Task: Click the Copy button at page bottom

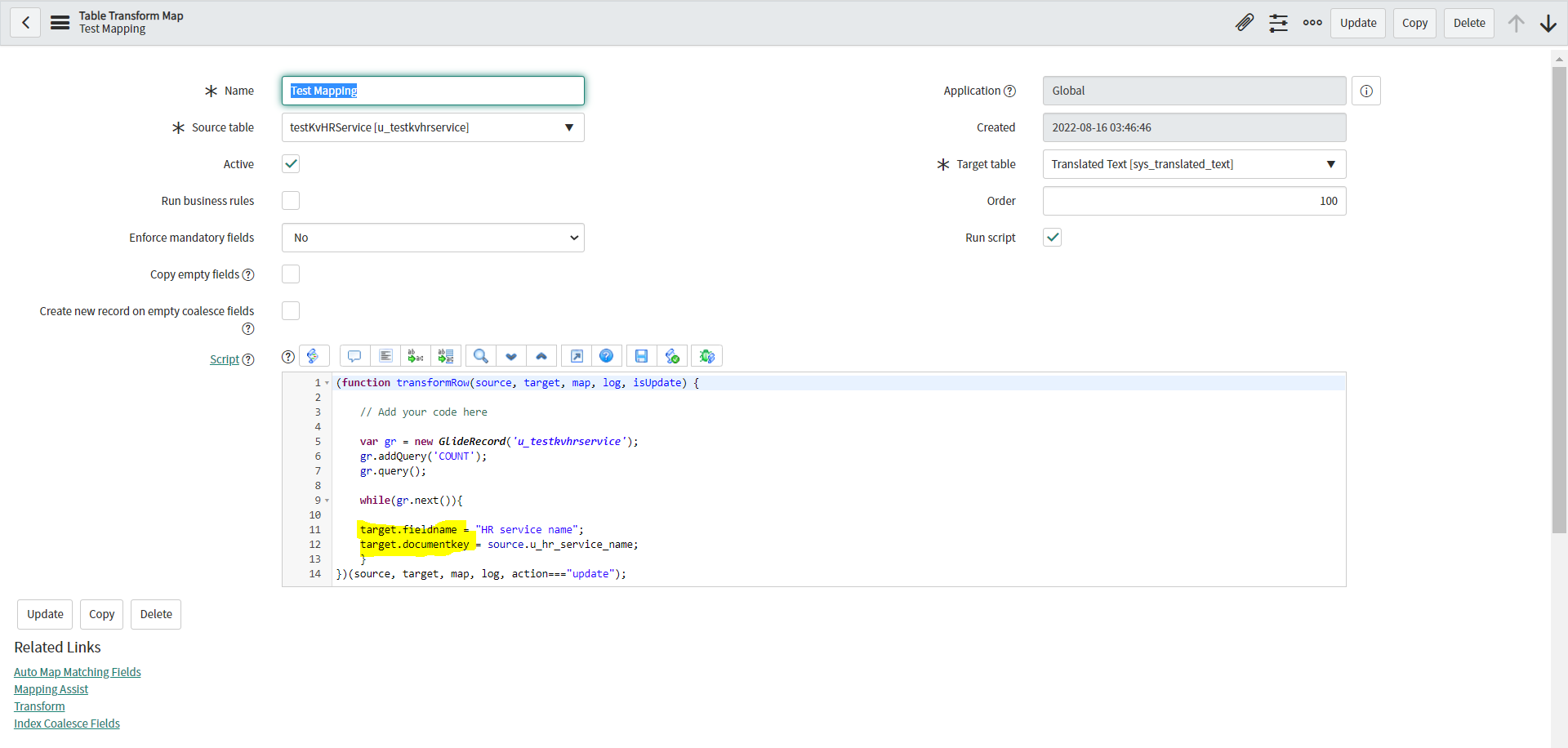Action: click(100, 614)
